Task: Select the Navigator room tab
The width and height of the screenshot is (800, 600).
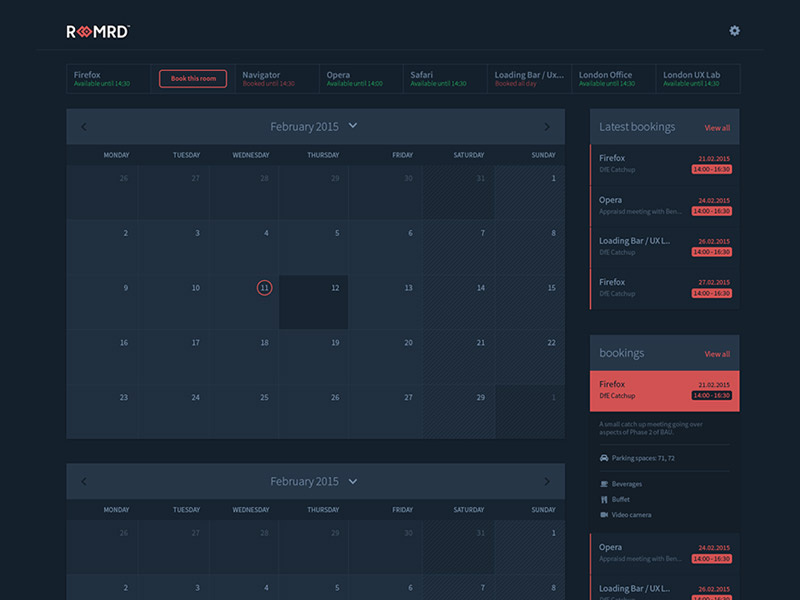Action: (270, 78)
